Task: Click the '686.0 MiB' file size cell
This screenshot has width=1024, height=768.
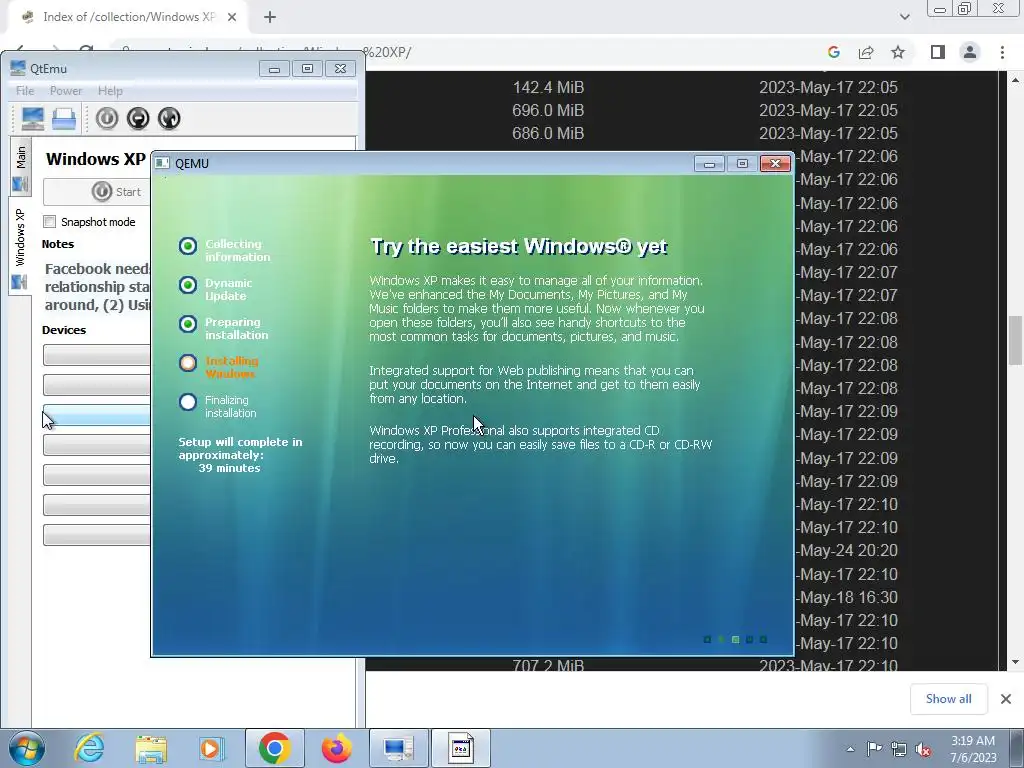Action: coord(548,133)
